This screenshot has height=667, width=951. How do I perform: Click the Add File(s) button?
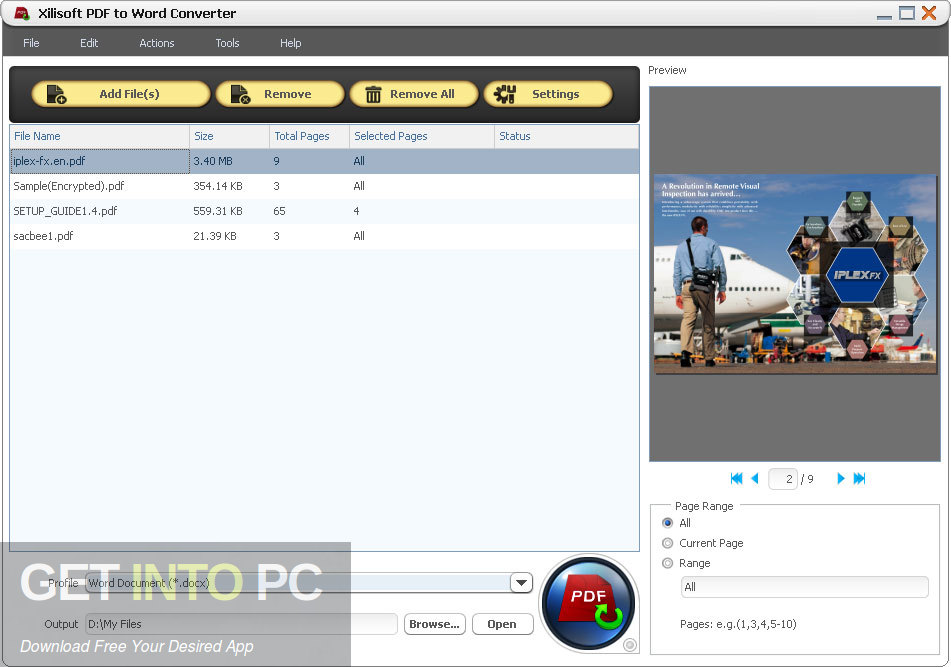[x=121, y=94]
